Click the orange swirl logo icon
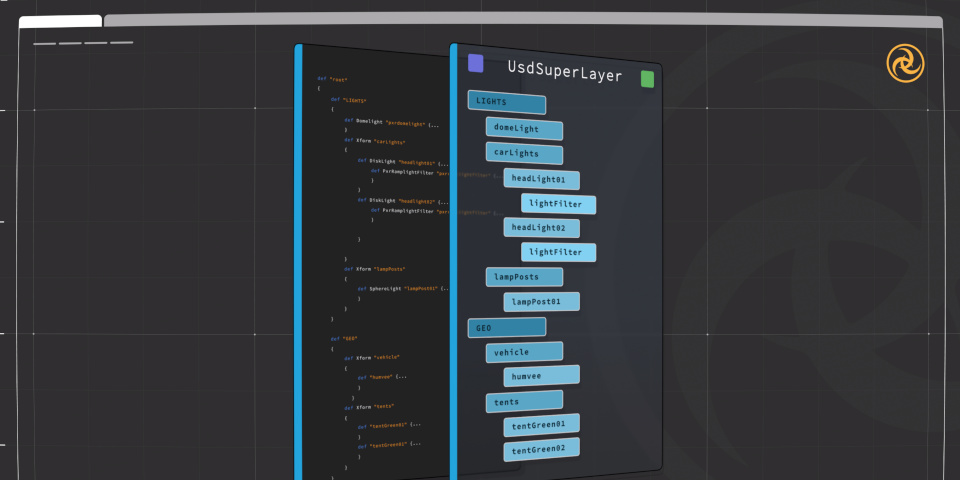This screenshot has width=960, height=480. 905,62
